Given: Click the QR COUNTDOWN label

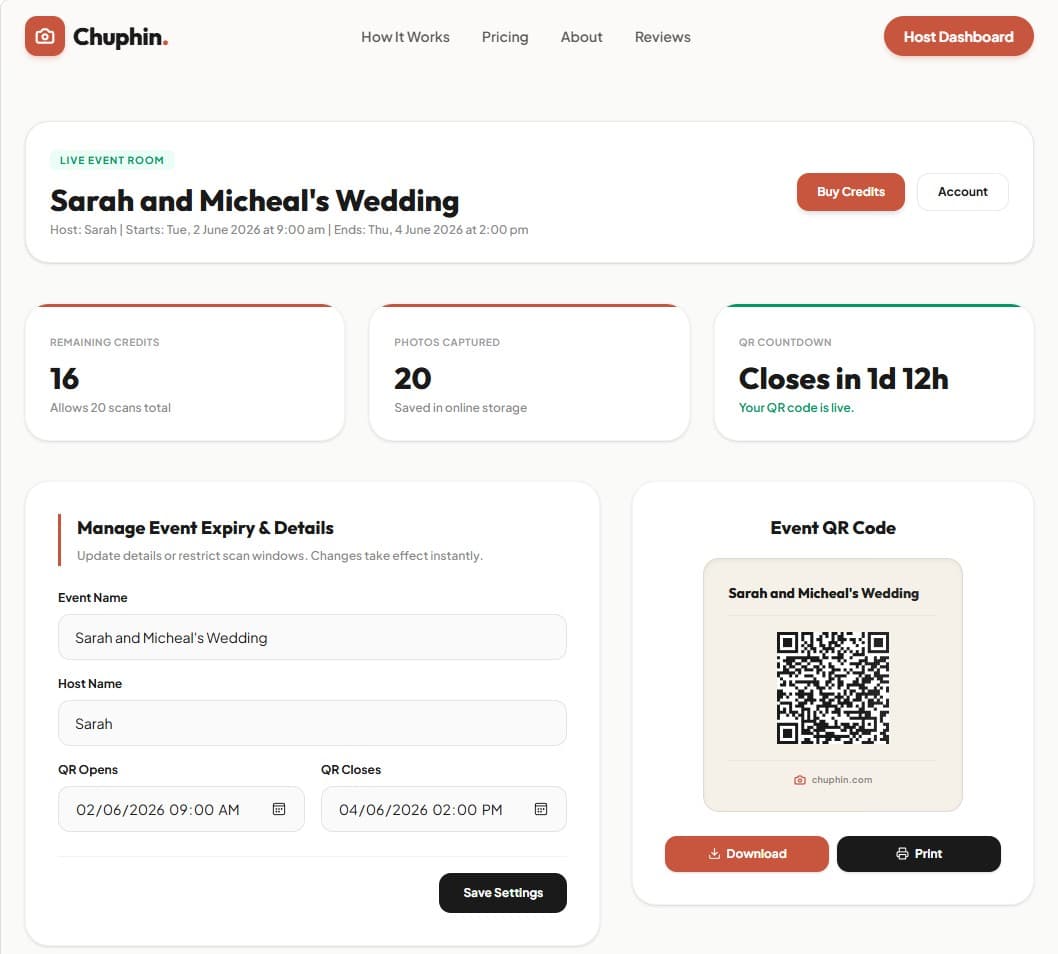Looking at the screenshot, I should [785, 342].
